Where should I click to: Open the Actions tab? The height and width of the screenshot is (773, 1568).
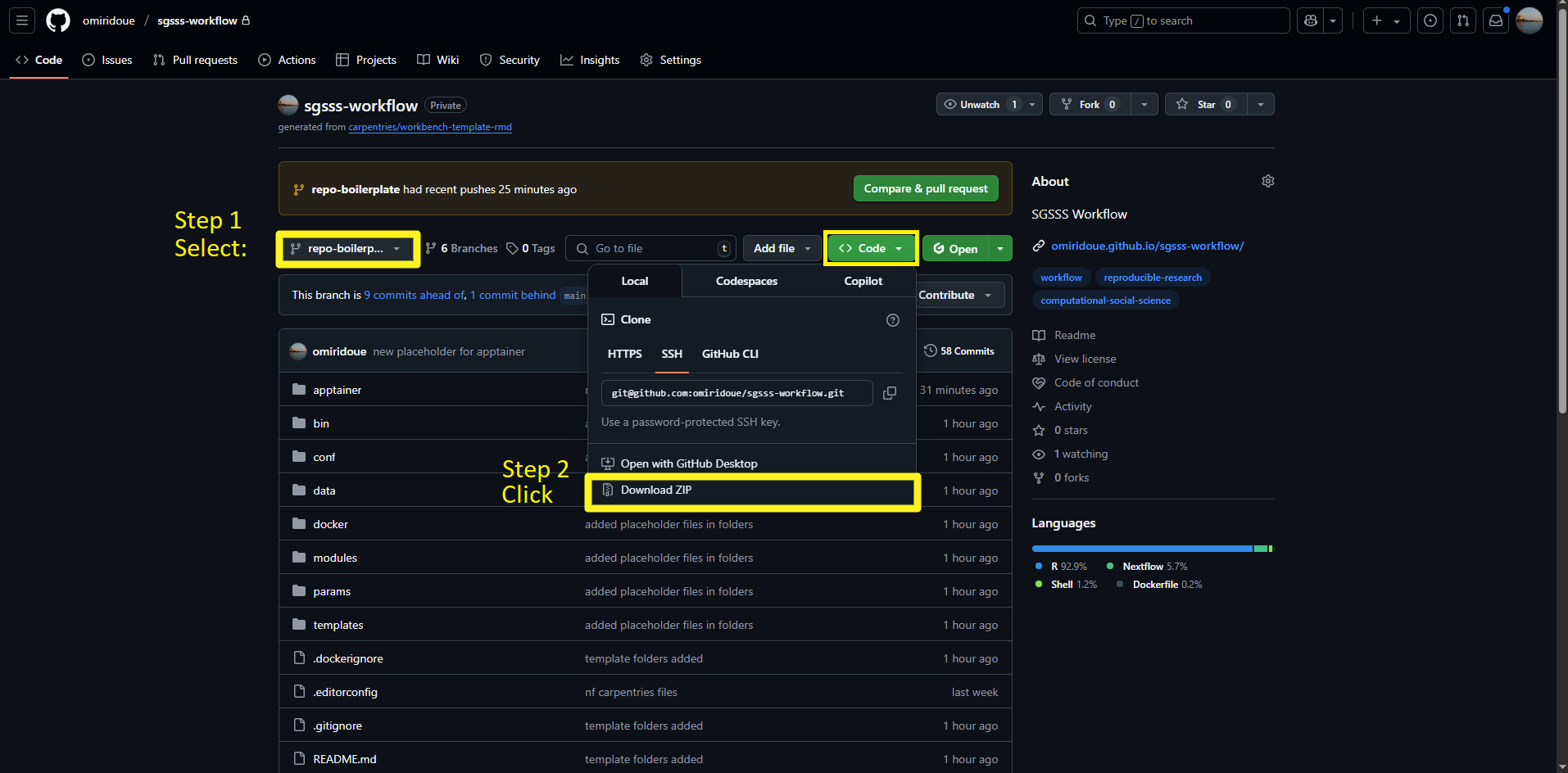click(x=287, y=60)
